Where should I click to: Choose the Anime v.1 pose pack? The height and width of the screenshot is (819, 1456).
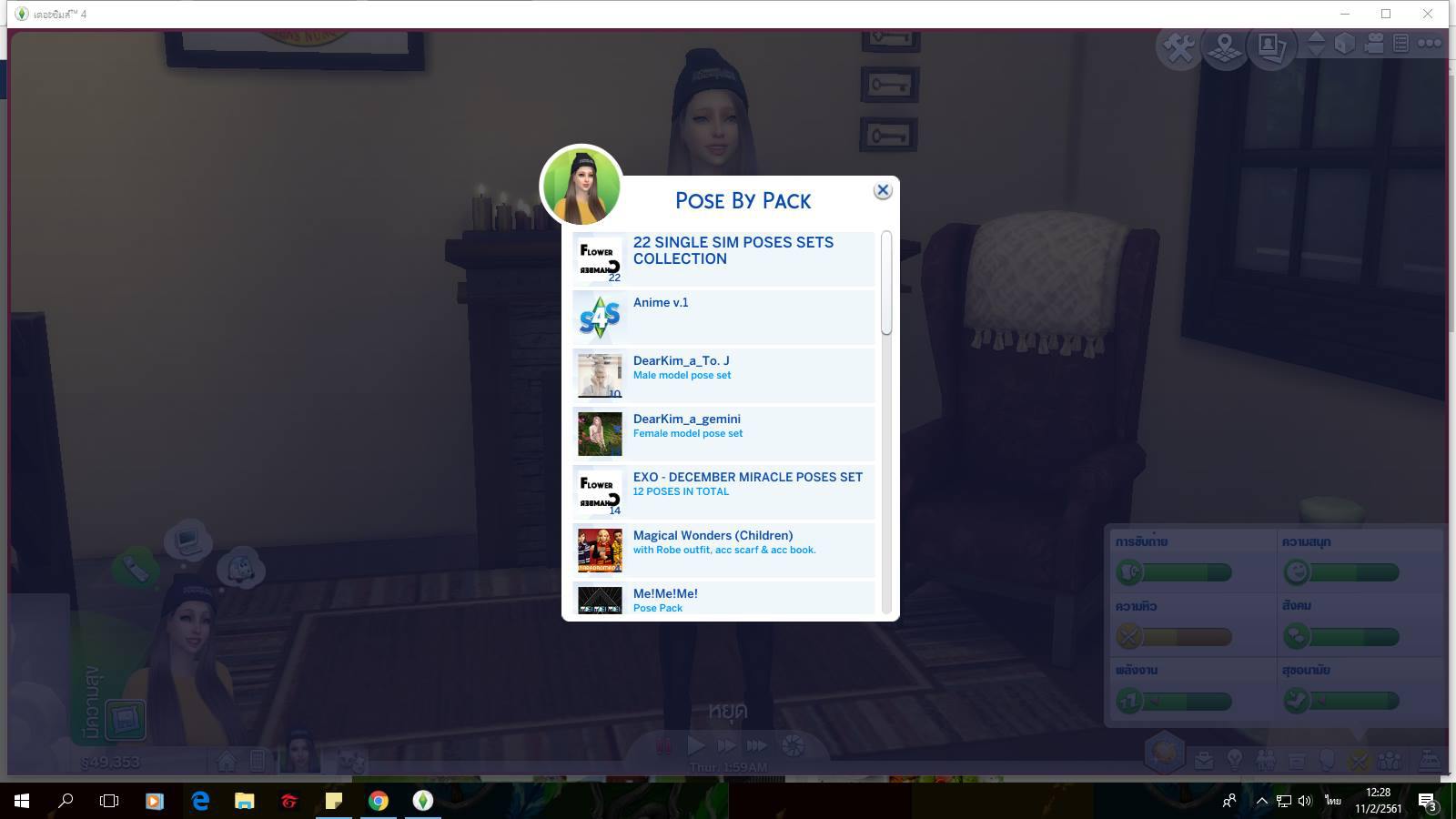723,318
